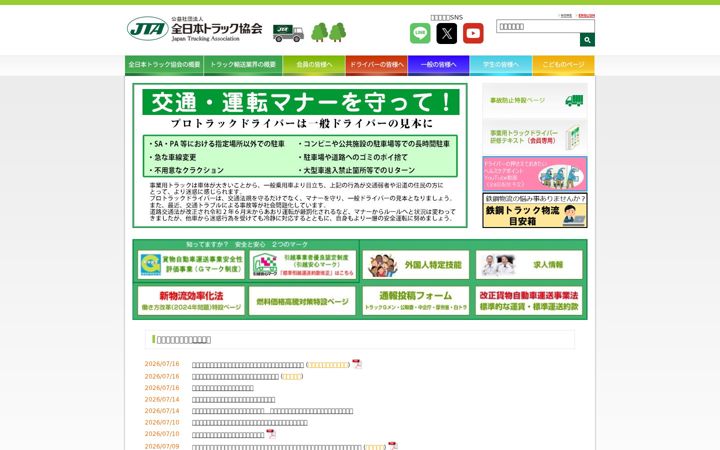Viewport: 720px width, 450px height.
Task: Open こどものページ menu
Action: 563,65
